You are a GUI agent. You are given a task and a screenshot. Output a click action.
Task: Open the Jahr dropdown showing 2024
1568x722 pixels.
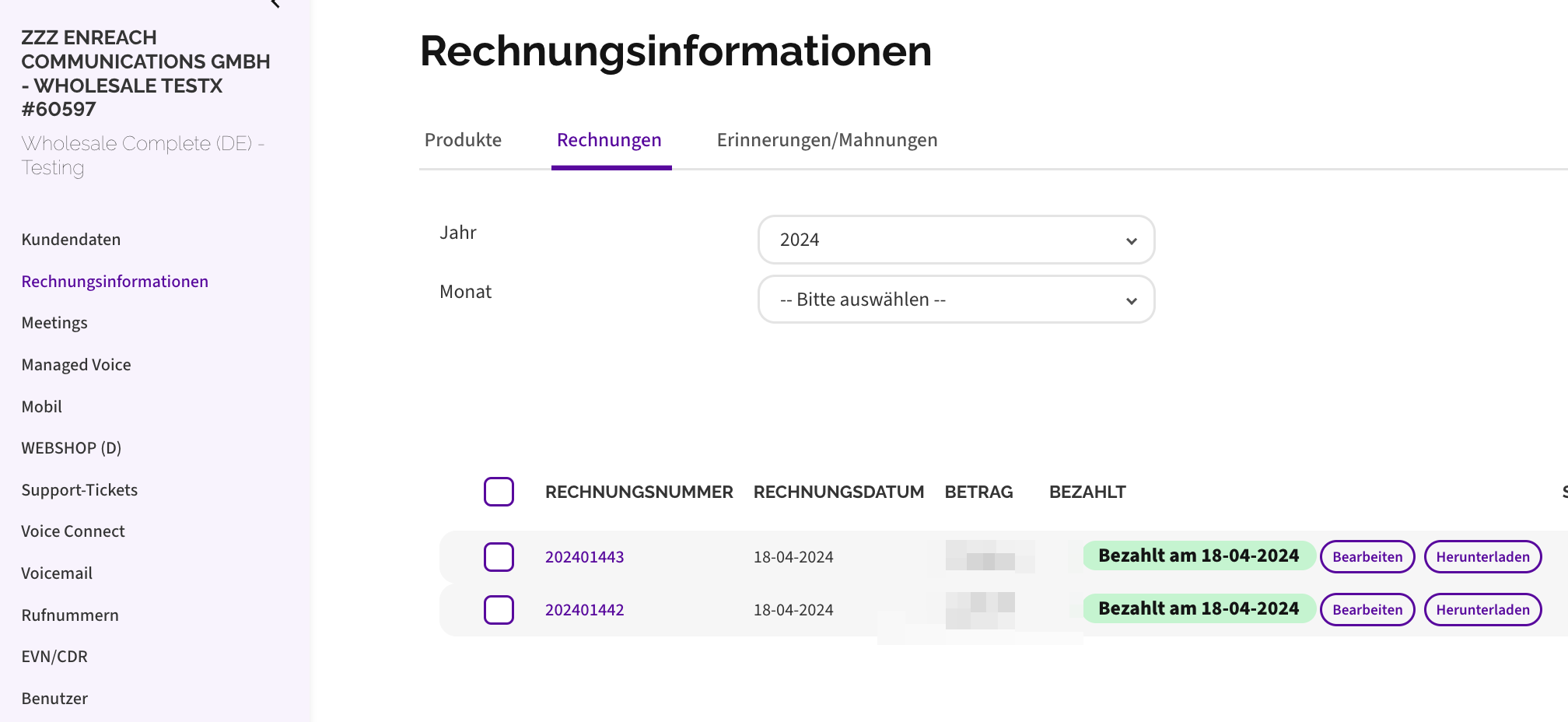point(955,240)
